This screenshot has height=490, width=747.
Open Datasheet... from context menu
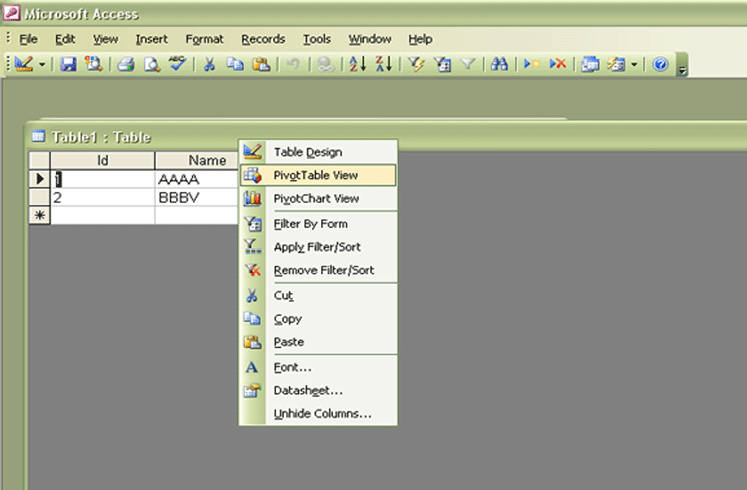pos(318,390)
